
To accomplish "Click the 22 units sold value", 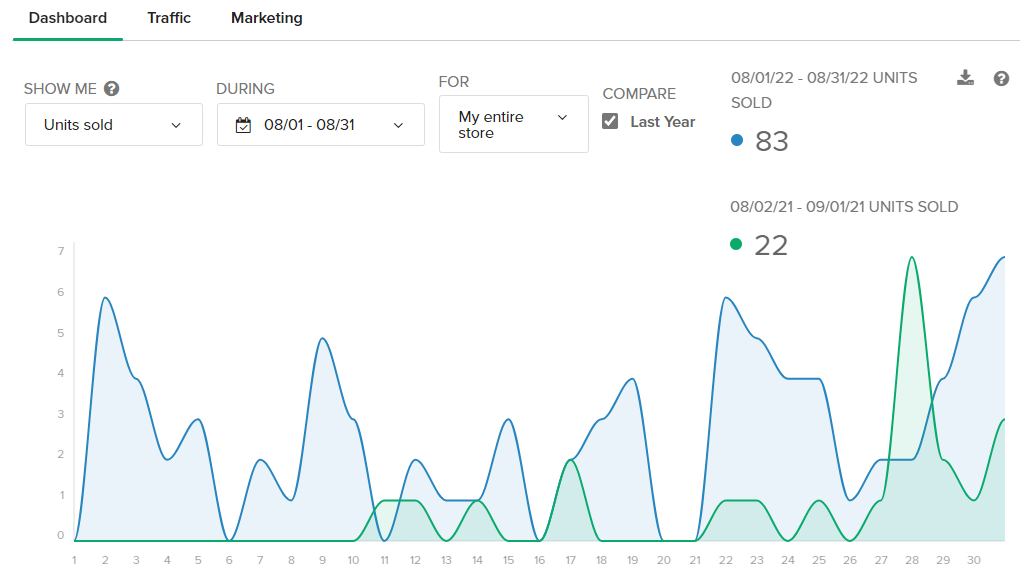I will coord(771,246).
